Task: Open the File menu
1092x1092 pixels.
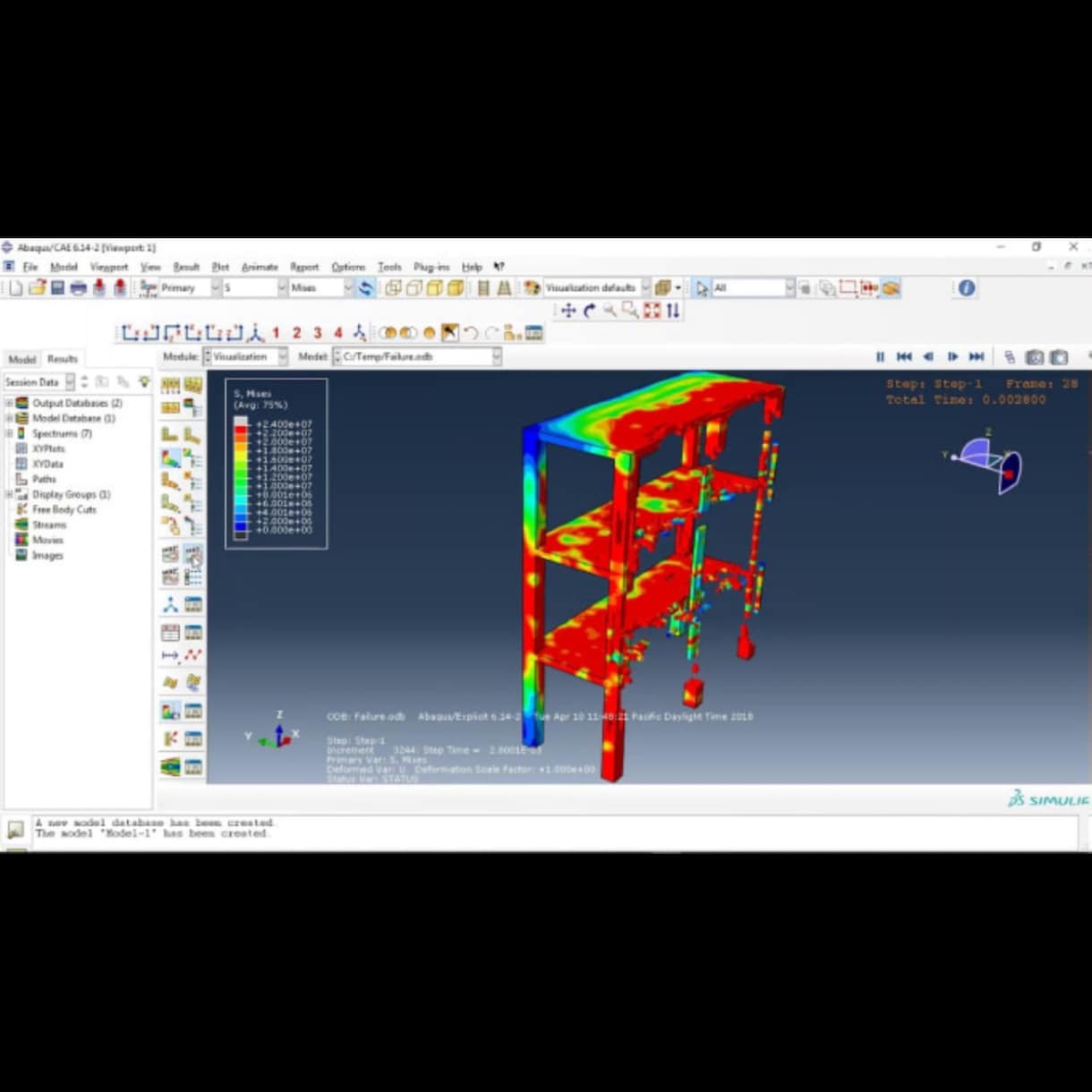Action: click(x=30, y=267)
